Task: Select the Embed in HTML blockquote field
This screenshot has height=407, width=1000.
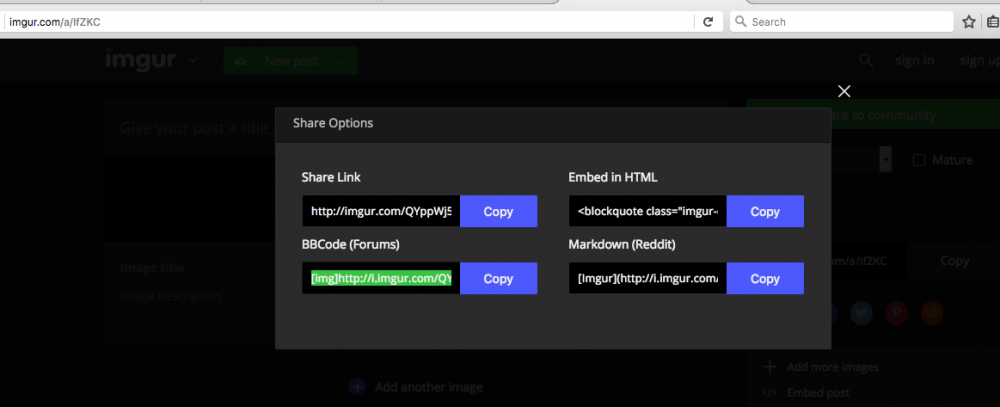Action: point(648,212)
